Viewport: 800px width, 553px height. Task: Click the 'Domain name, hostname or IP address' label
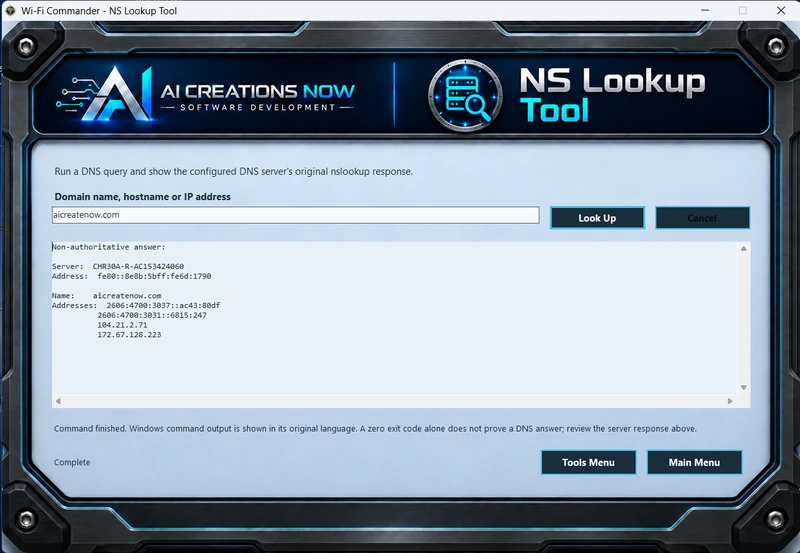[x=142, y=196]
